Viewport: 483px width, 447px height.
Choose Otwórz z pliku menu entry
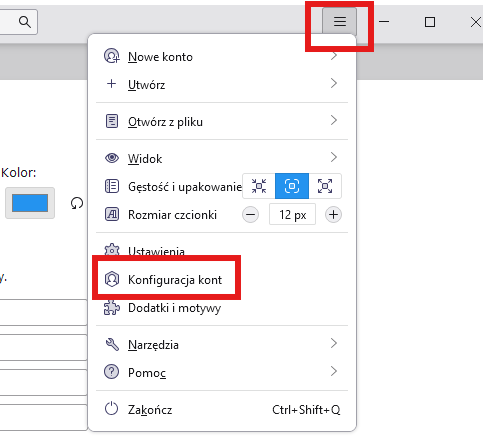(x=222, y=122)
